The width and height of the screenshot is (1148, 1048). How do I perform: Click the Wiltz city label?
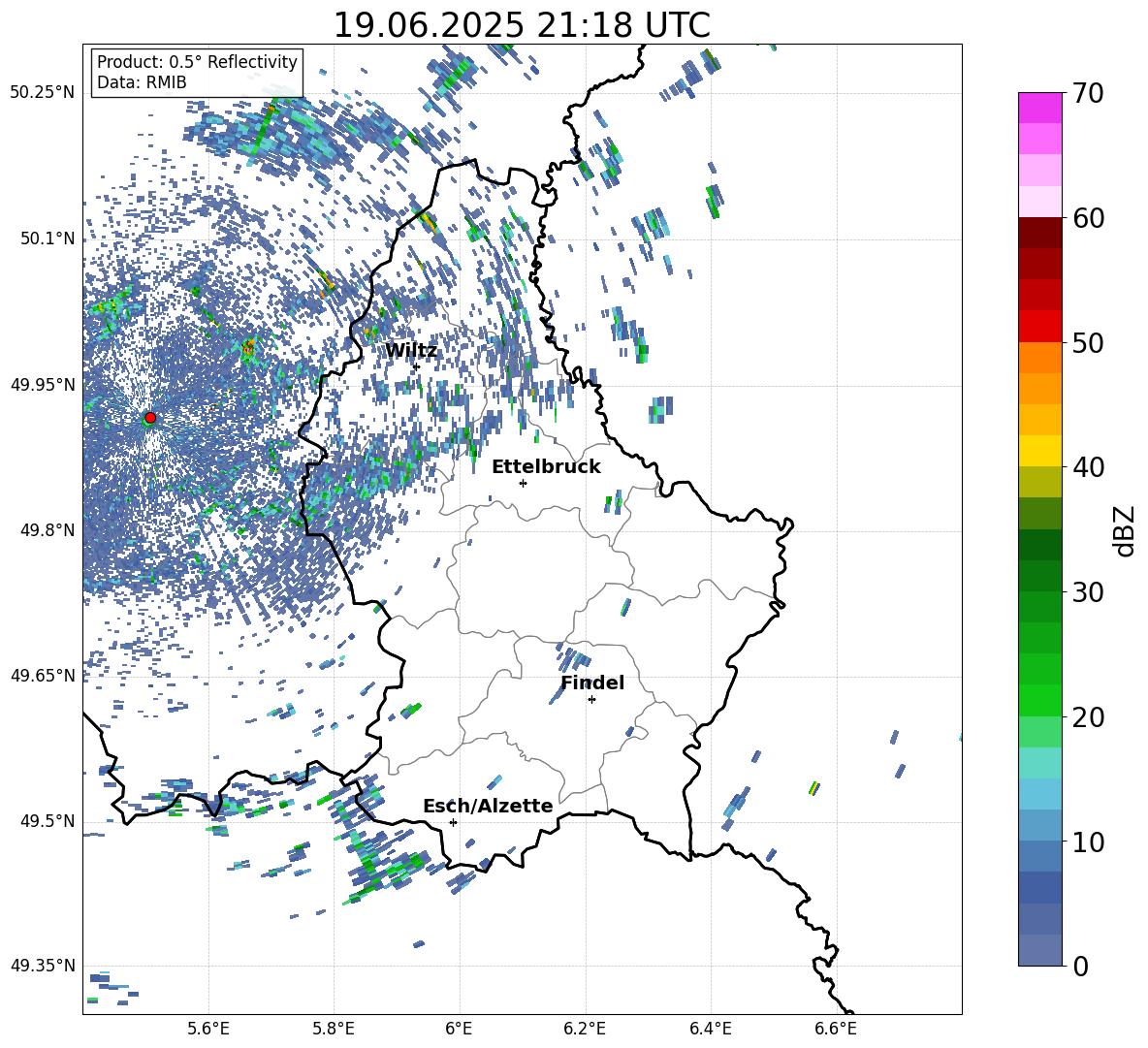tap(411, 351)
